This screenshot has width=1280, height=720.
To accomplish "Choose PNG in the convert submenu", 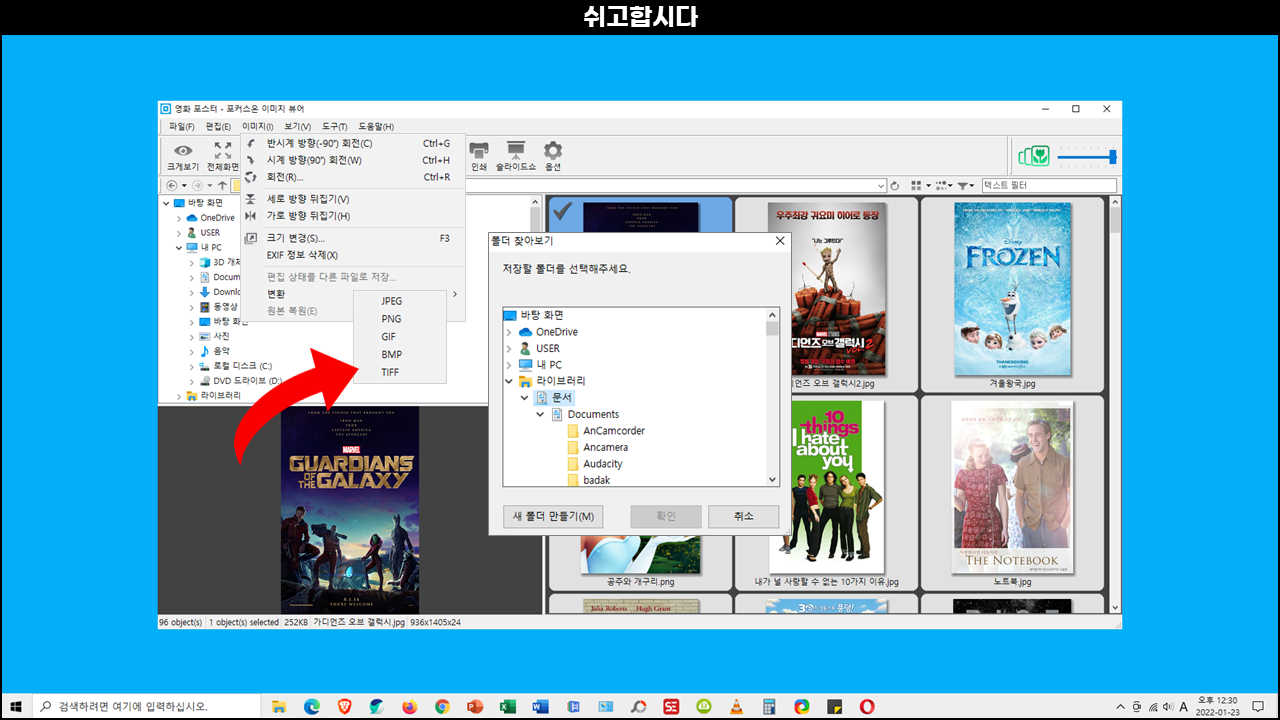I will 400,319.
